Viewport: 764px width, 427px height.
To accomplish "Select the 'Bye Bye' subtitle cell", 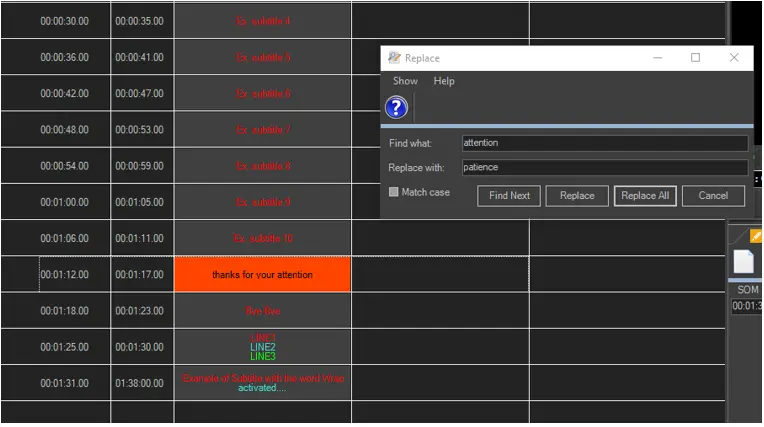I will (x=262, y=311).
